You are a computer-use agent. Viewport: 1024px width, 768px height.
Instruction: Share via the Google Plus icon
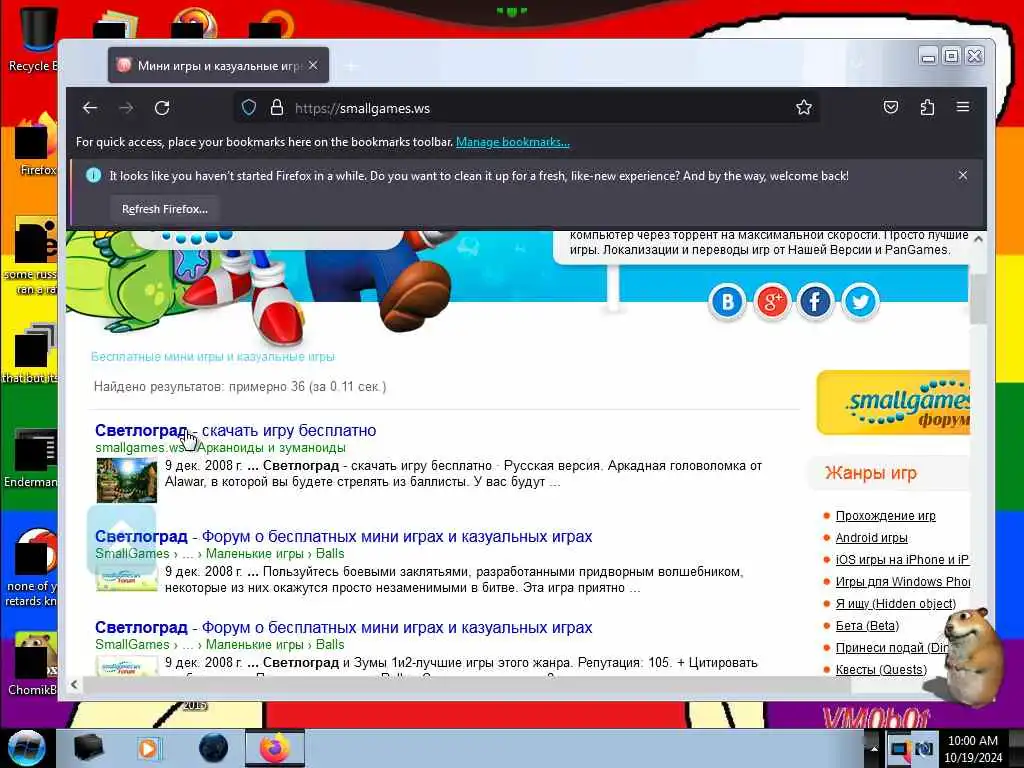(x=772, y=302)
